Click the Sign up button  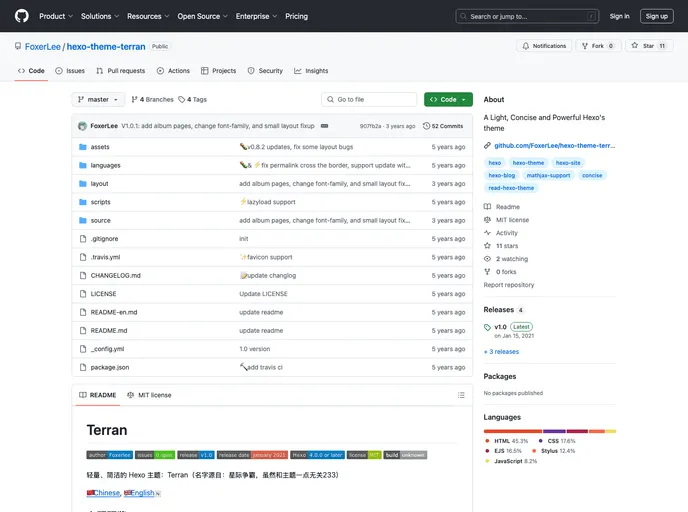[x=656, y=16]
